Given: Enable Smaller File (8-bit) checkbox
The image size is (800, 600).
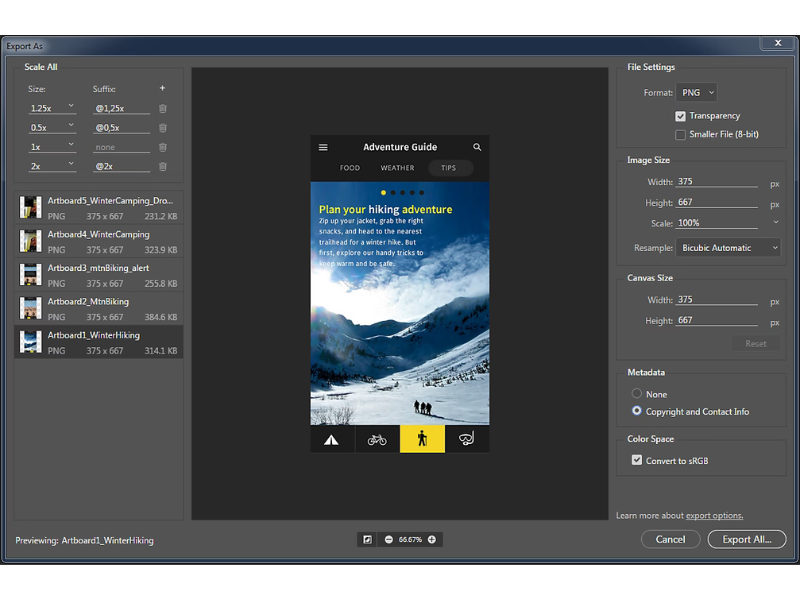Looking at the screenshot, I should click(x=681, y=134).
